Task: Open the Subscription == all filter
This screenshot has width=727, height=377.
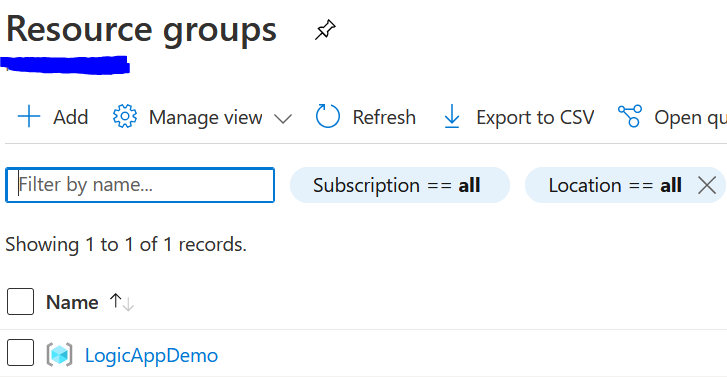Action: (400, 185)
